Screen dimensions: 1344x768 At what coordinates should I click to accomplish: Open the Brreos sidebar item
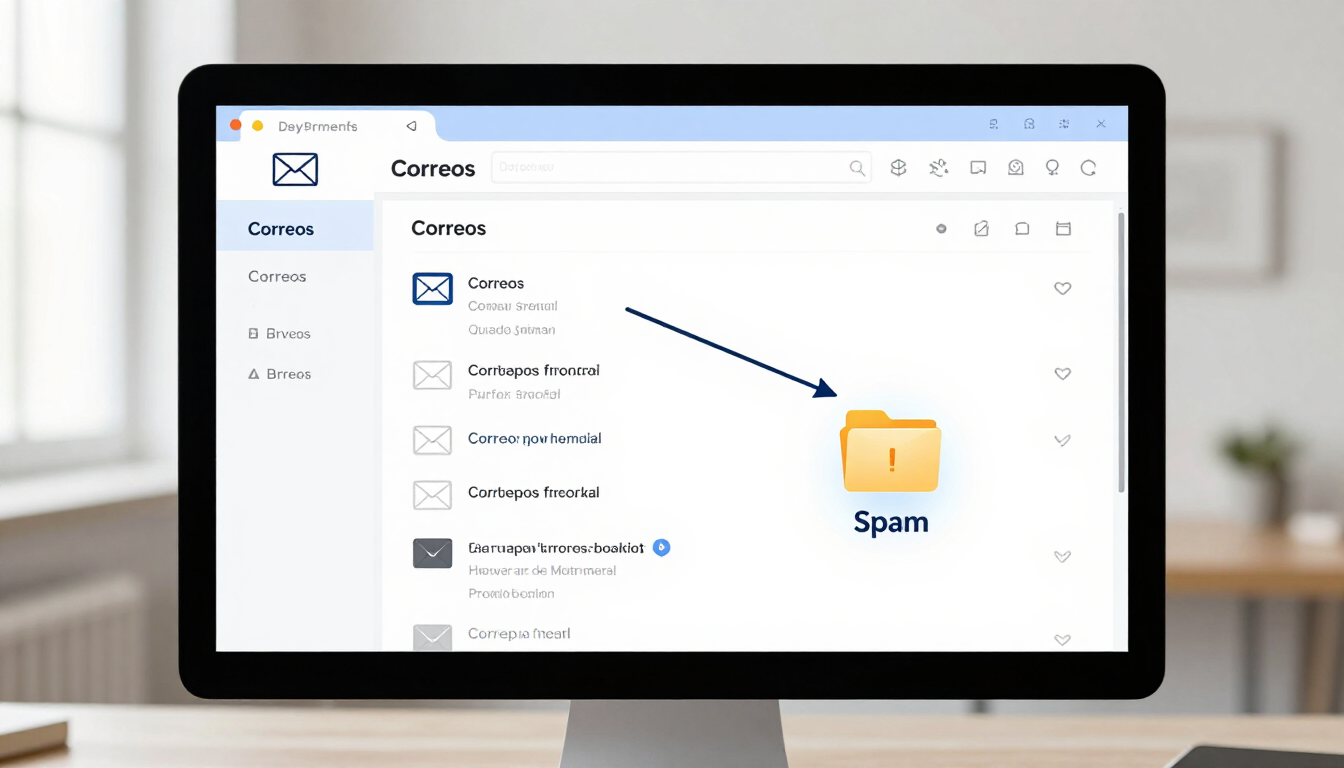[279, 374]
